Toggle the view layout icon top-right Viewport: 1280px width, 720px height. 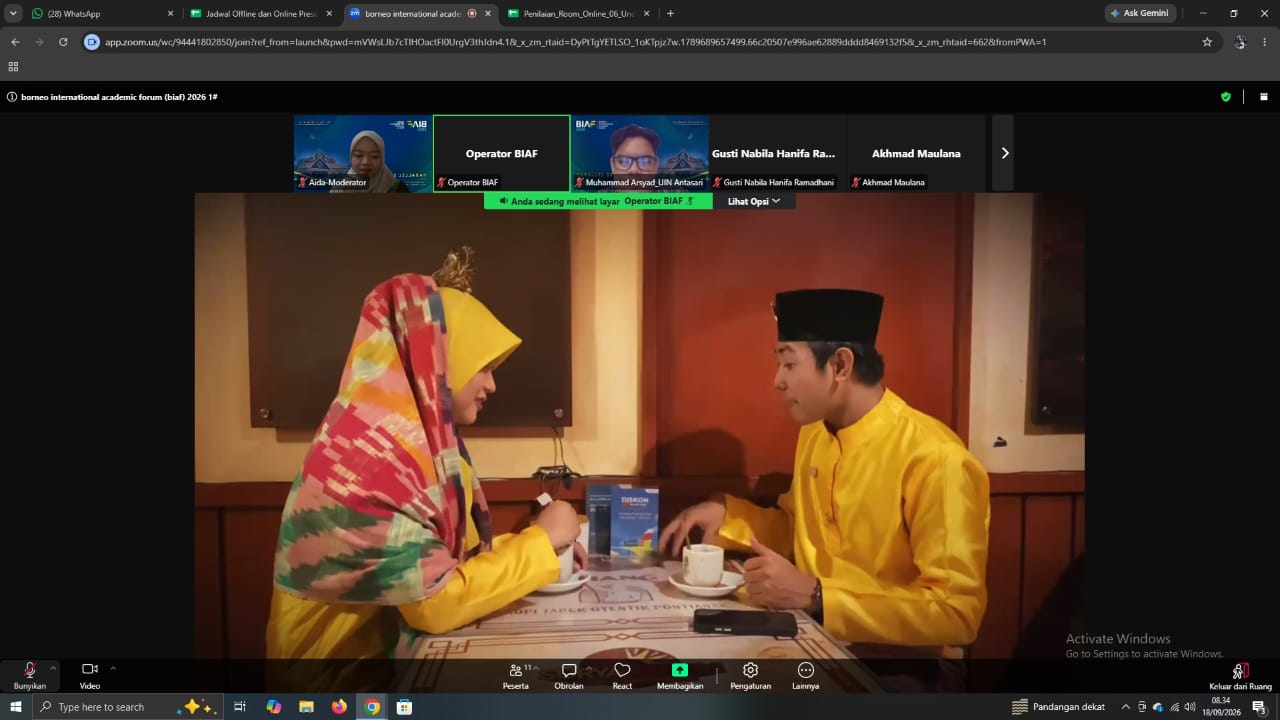tap(1264, 97)
